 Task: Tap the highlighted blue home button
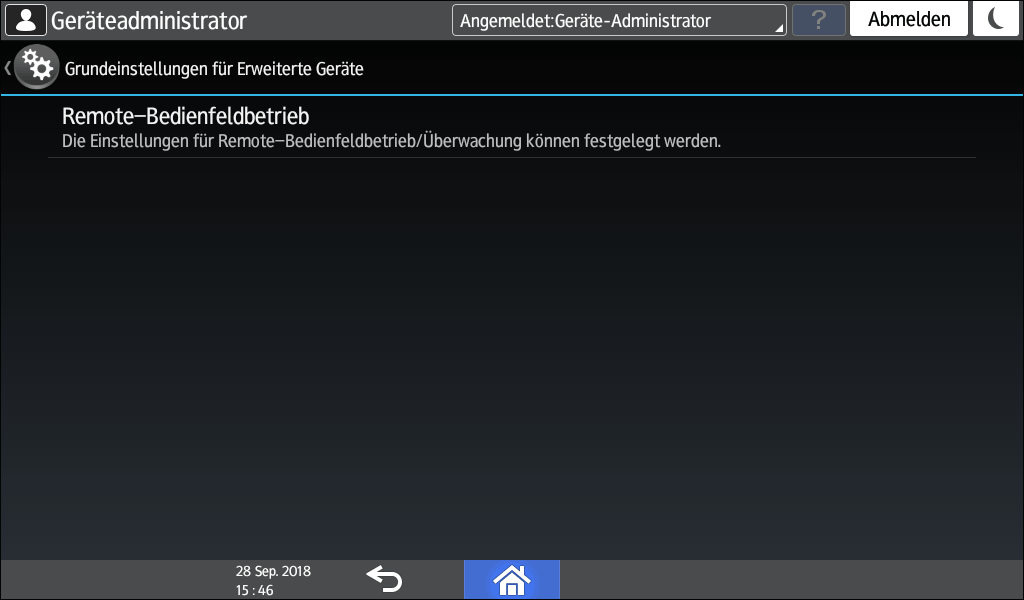511,579
